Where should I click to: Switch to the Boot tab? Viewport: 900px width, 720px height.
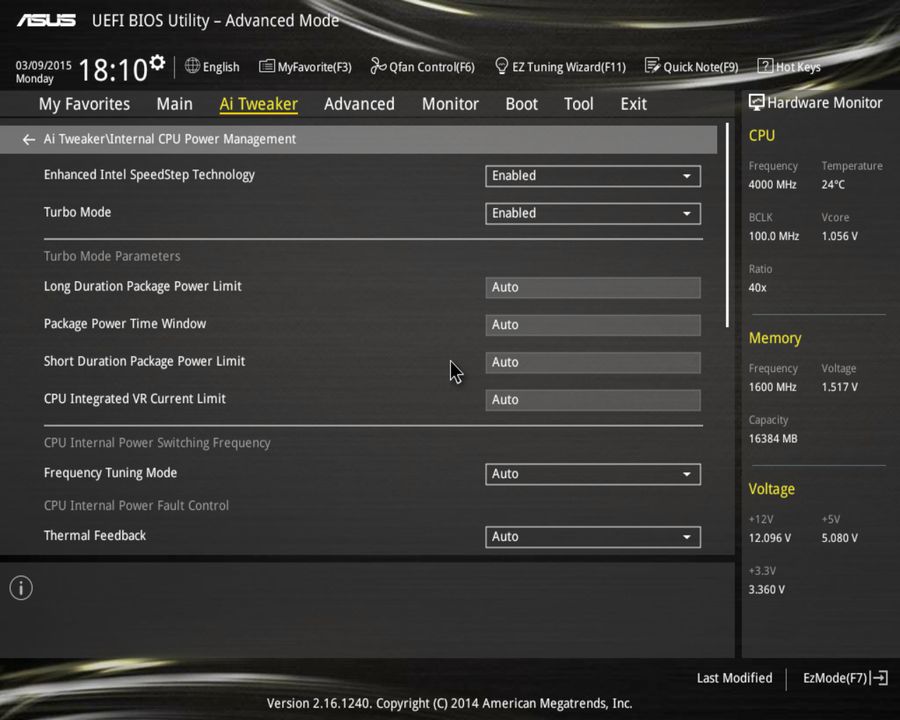click(x=521, y=104)
